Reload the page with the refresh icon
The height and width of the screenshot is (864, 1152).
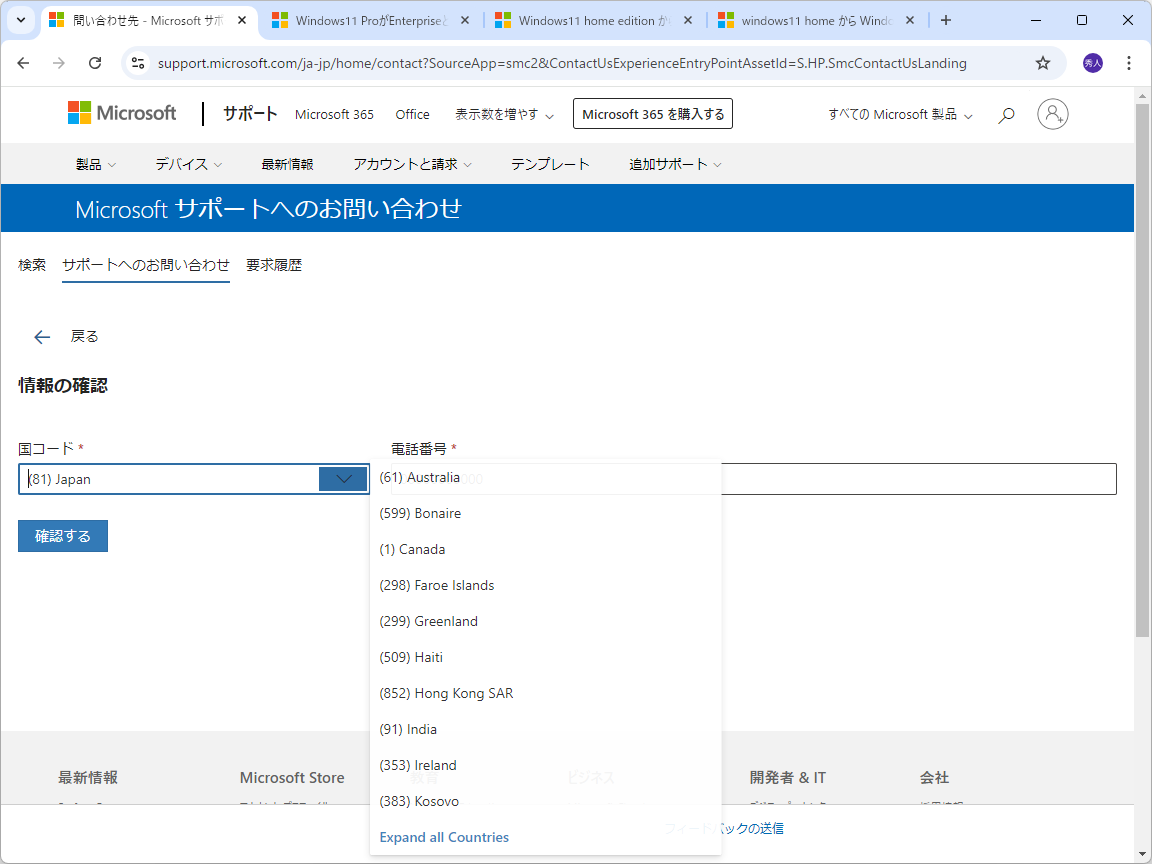(x=95, y=62)
